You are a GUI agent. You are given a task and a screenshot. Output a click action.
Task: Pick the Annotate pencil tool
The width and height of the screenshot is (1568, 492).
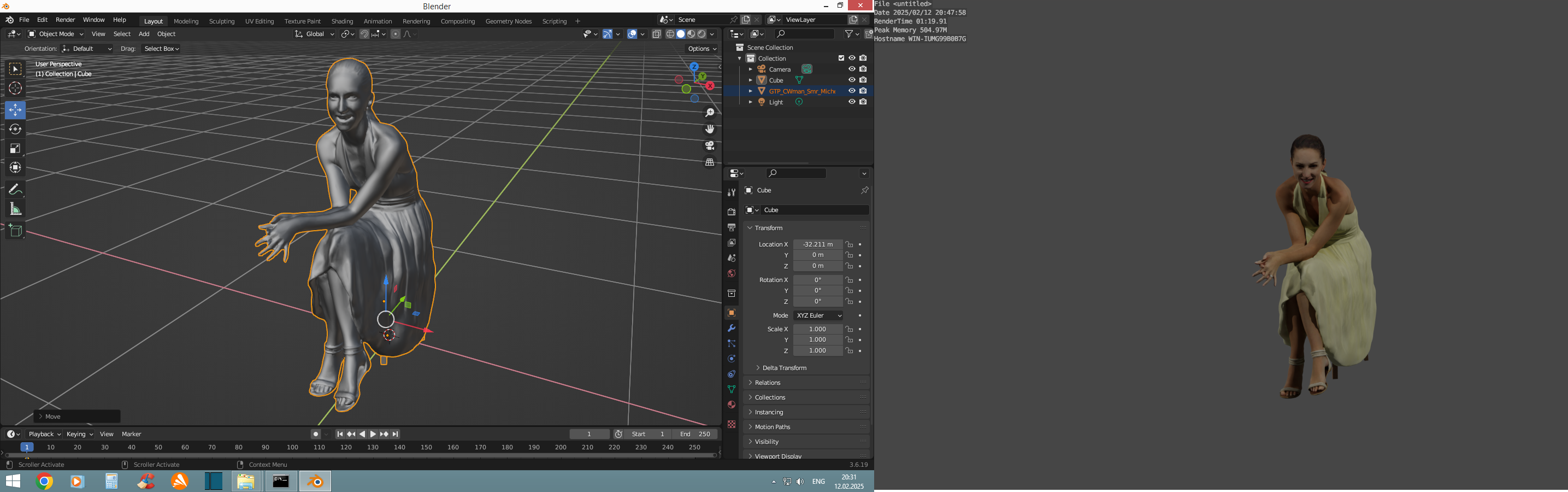(15, 189)
